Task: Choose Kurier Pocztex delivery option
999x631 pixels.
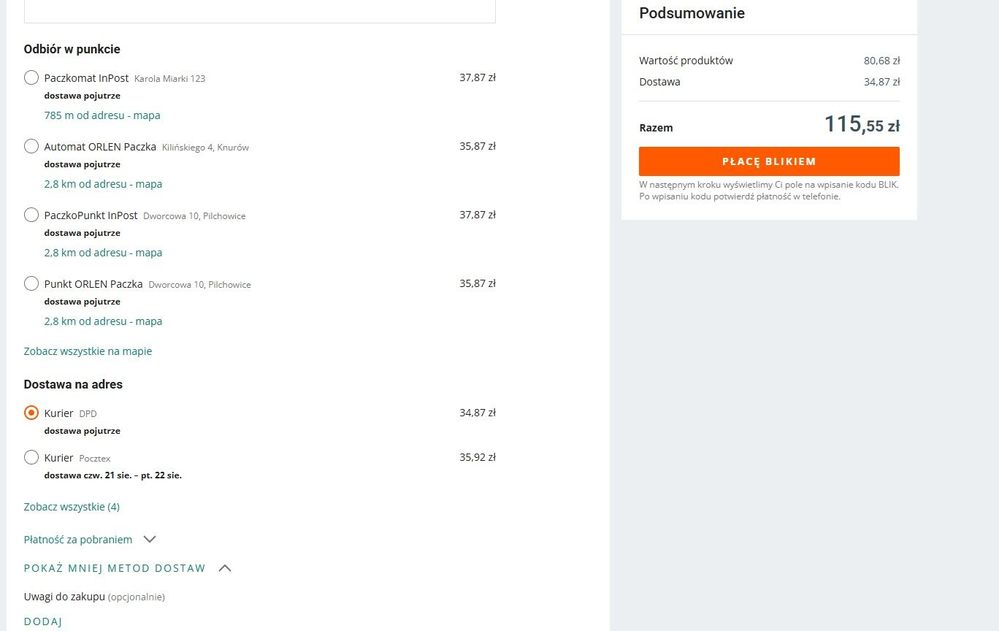Action: point(32,458)
